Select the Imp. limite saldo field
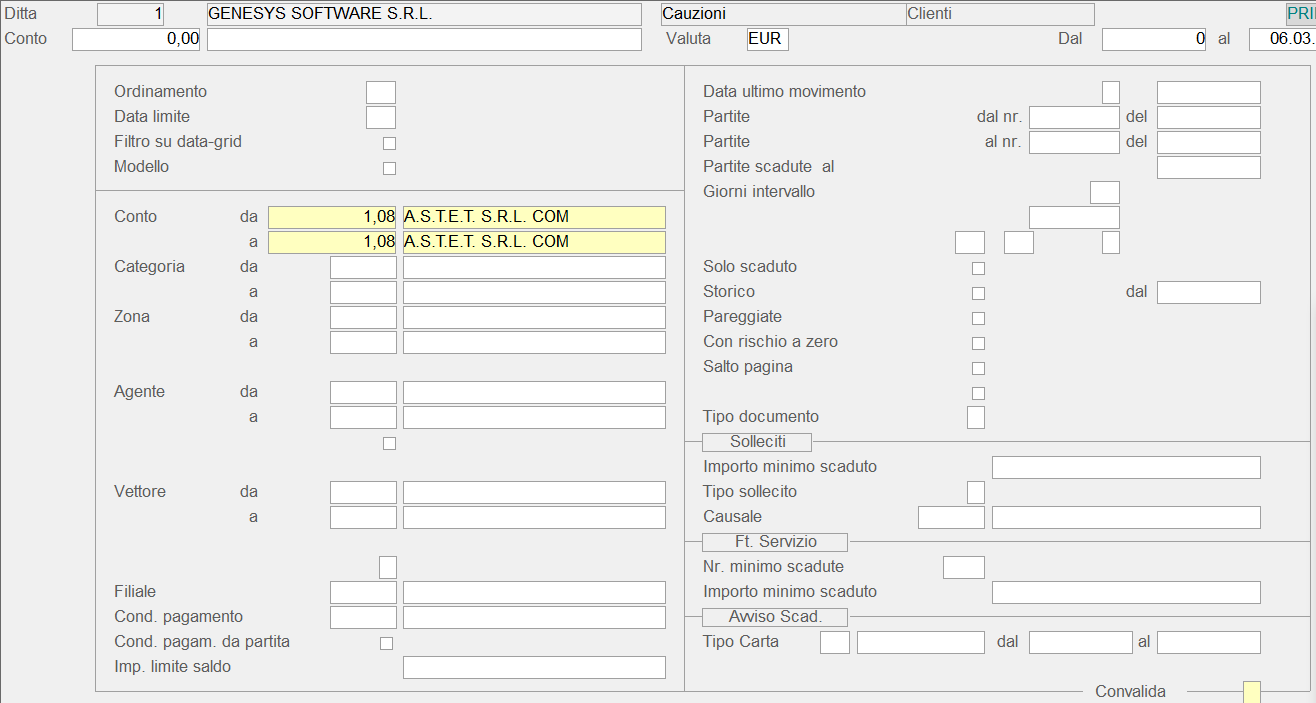Screen dimensions: 1316x703 click(x=533, y=667)
